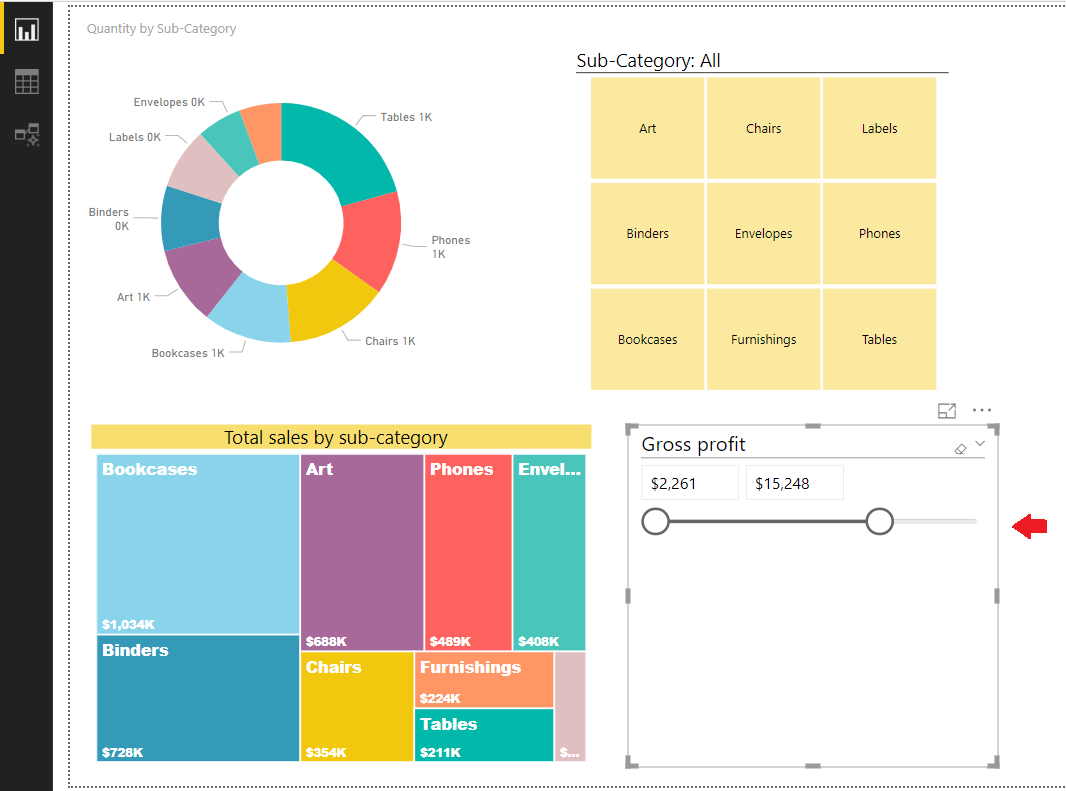Click the Envelopes treemap block
Viewport: 1066px width, 791px height.
[x=549, y=552]
